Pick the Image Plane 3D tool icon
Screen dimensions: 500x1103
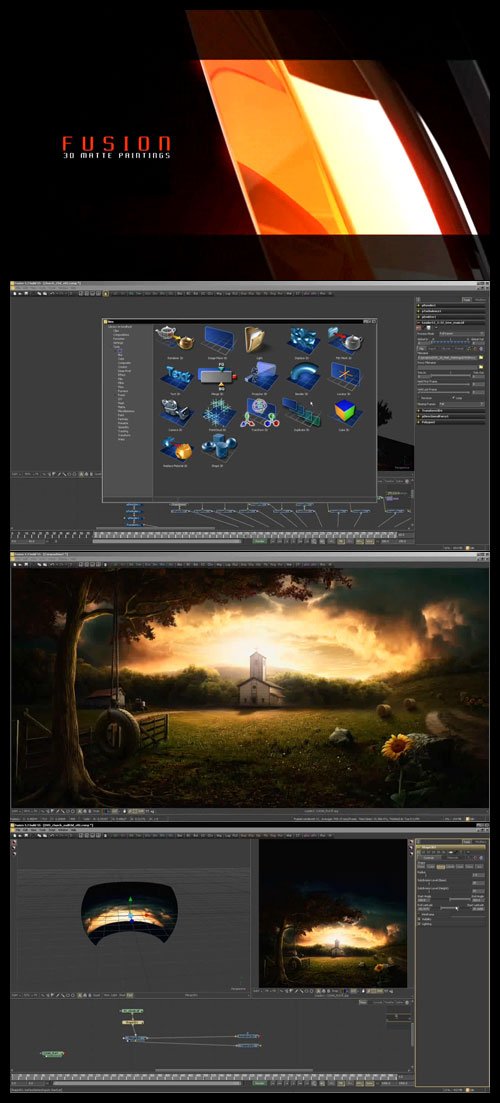tap(219, 338)
